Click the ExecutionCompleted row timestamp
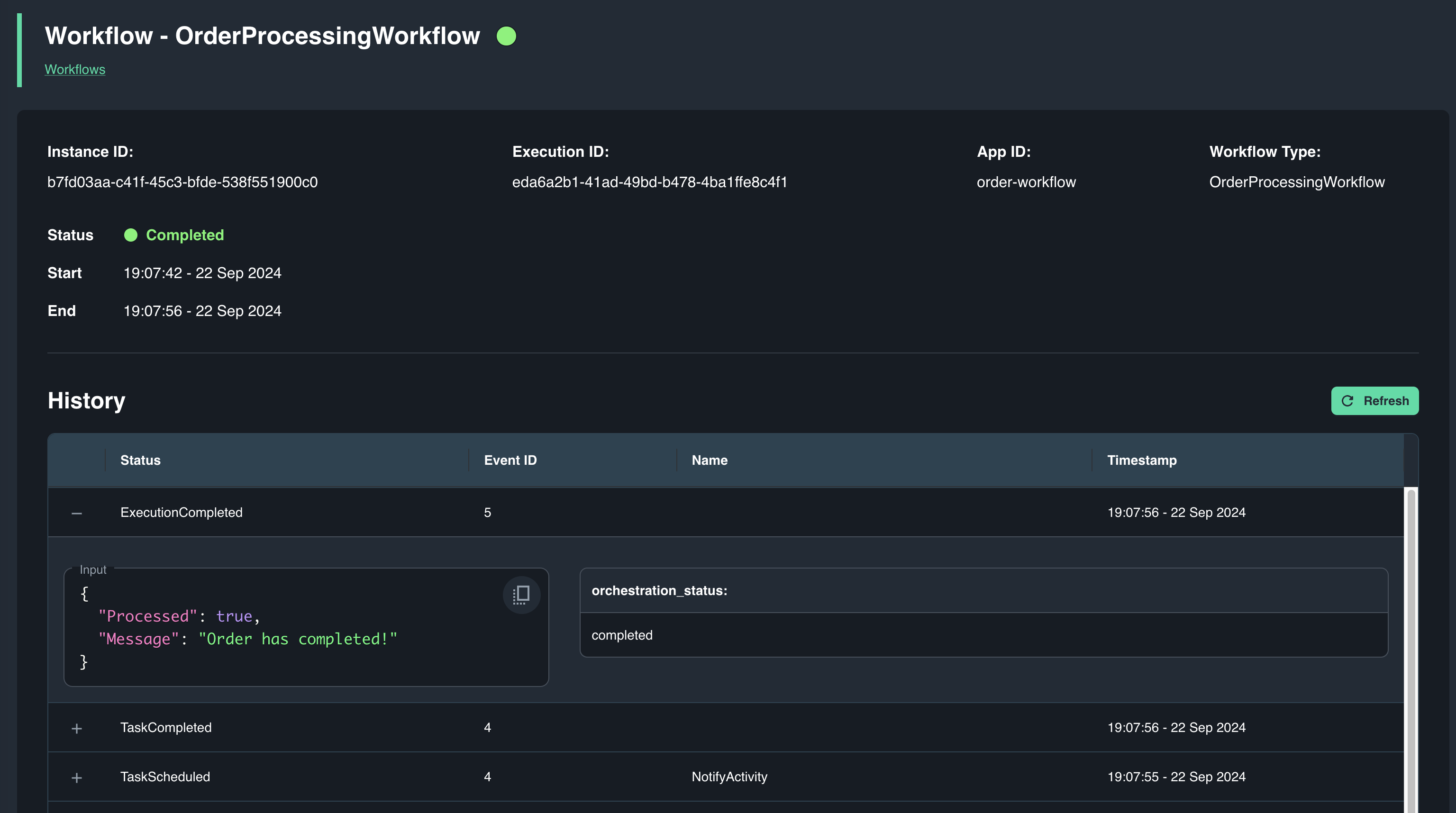1456x813 pixels. (1176, 513)
